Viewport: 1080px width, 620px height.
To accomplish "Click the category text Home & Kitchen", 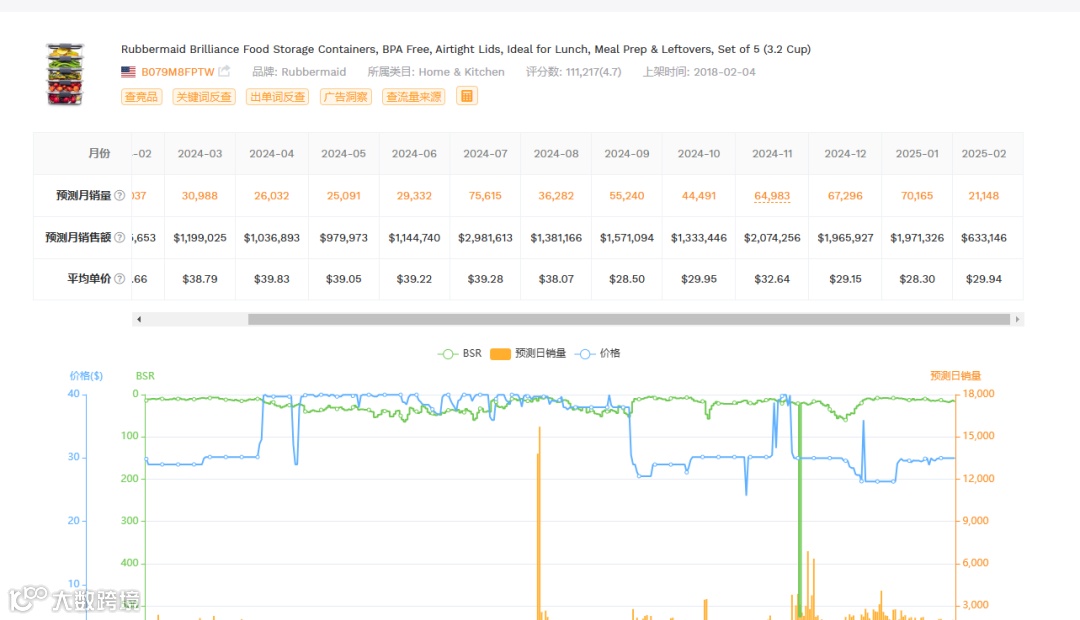I will 461,72.
